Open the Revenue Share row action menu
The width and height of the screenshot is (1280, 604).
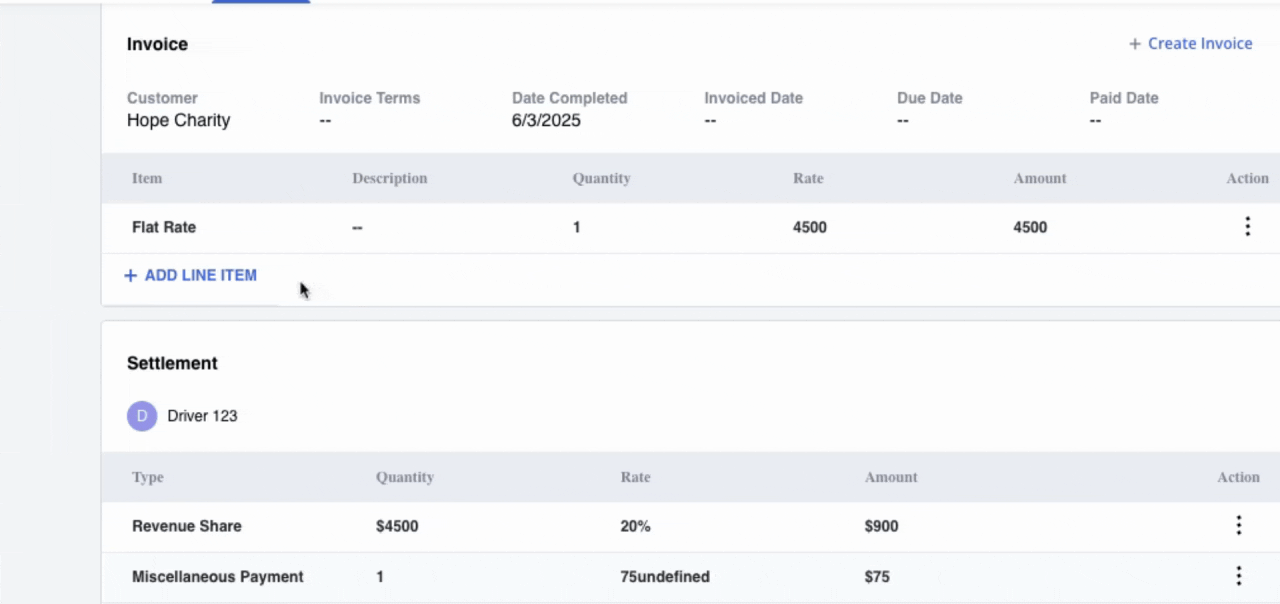pyautogui.click(x=1238, y=526)
